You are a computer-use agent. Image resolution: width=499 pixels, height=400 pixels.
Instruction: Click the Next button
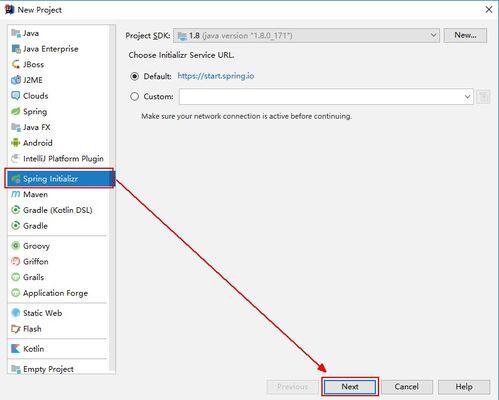coord(350,387)
